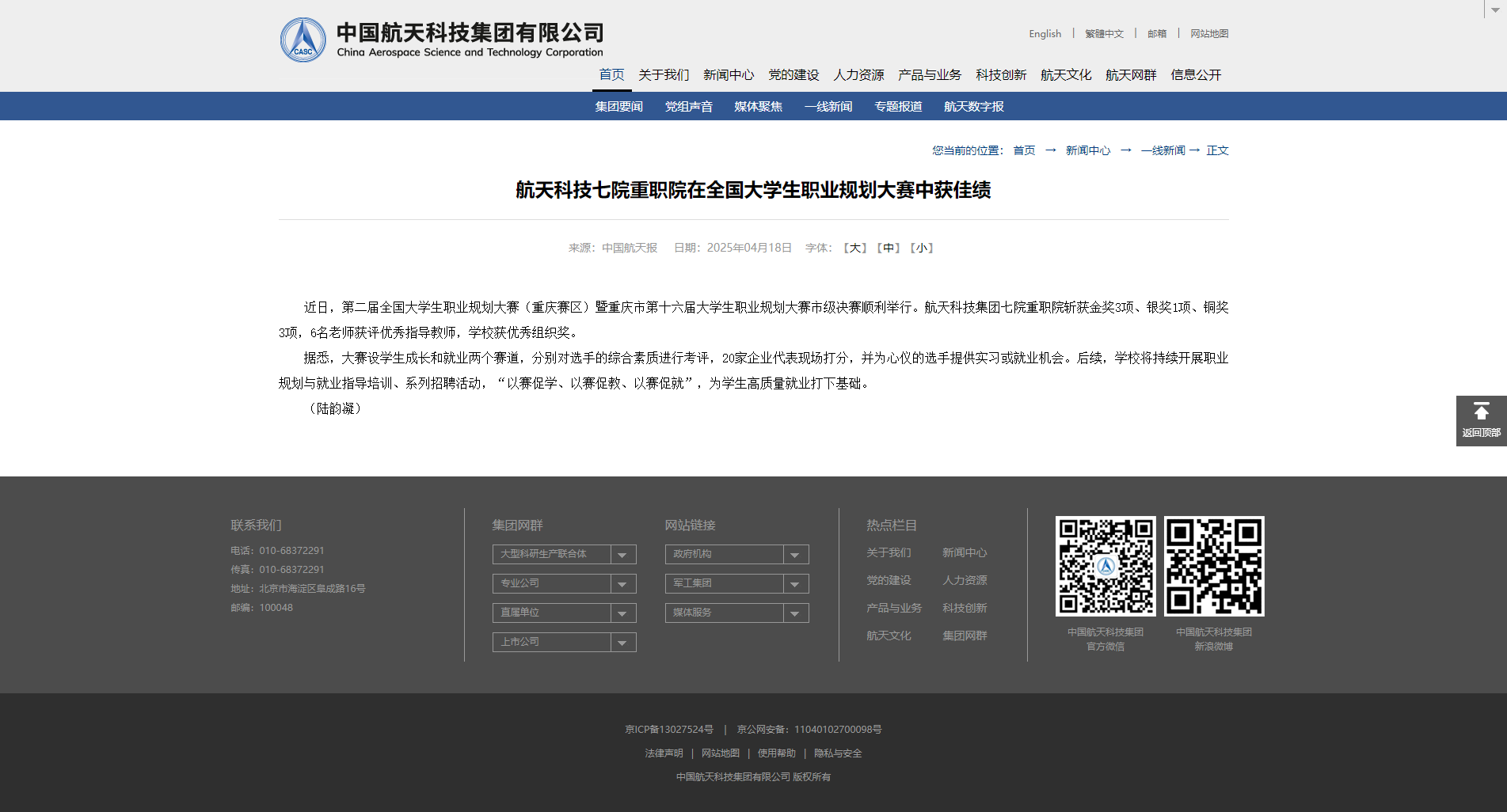1507x812 pixels.
Task: Open 网站地图 link in the header
Action: [x=1209, y=33]
